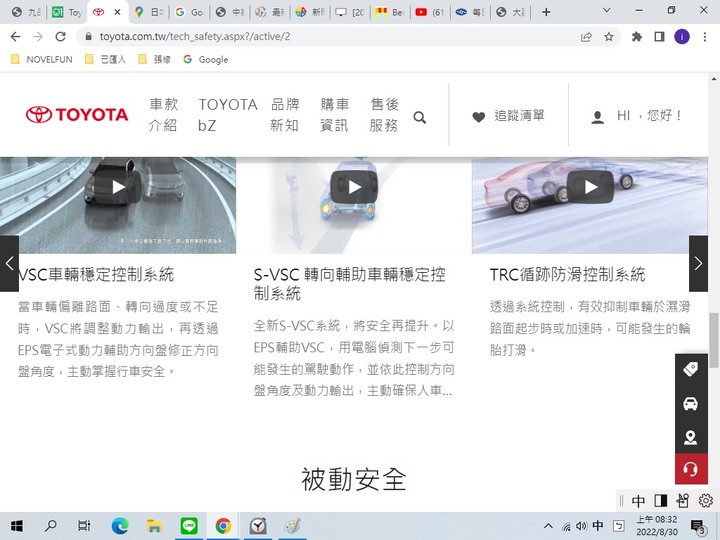
Task: Show hidden system tray icons
Action: [548, 526]
